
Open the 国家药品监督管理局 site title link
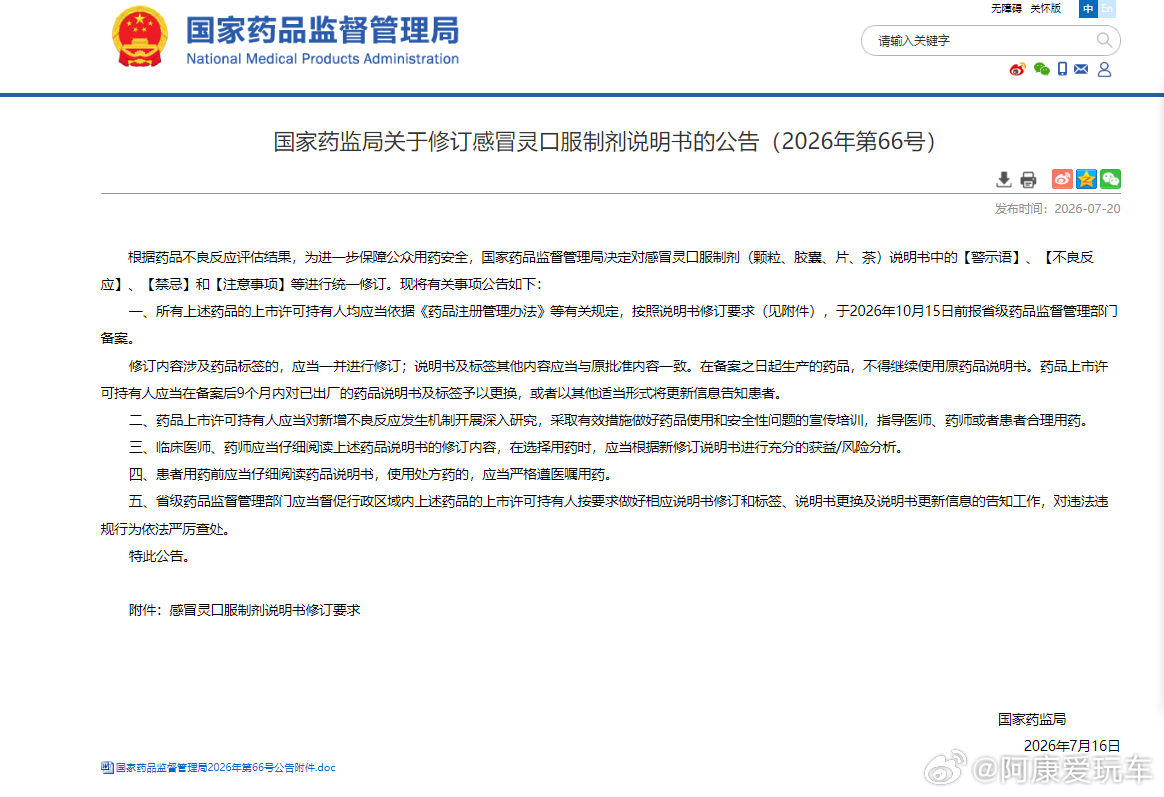point(322,30)
